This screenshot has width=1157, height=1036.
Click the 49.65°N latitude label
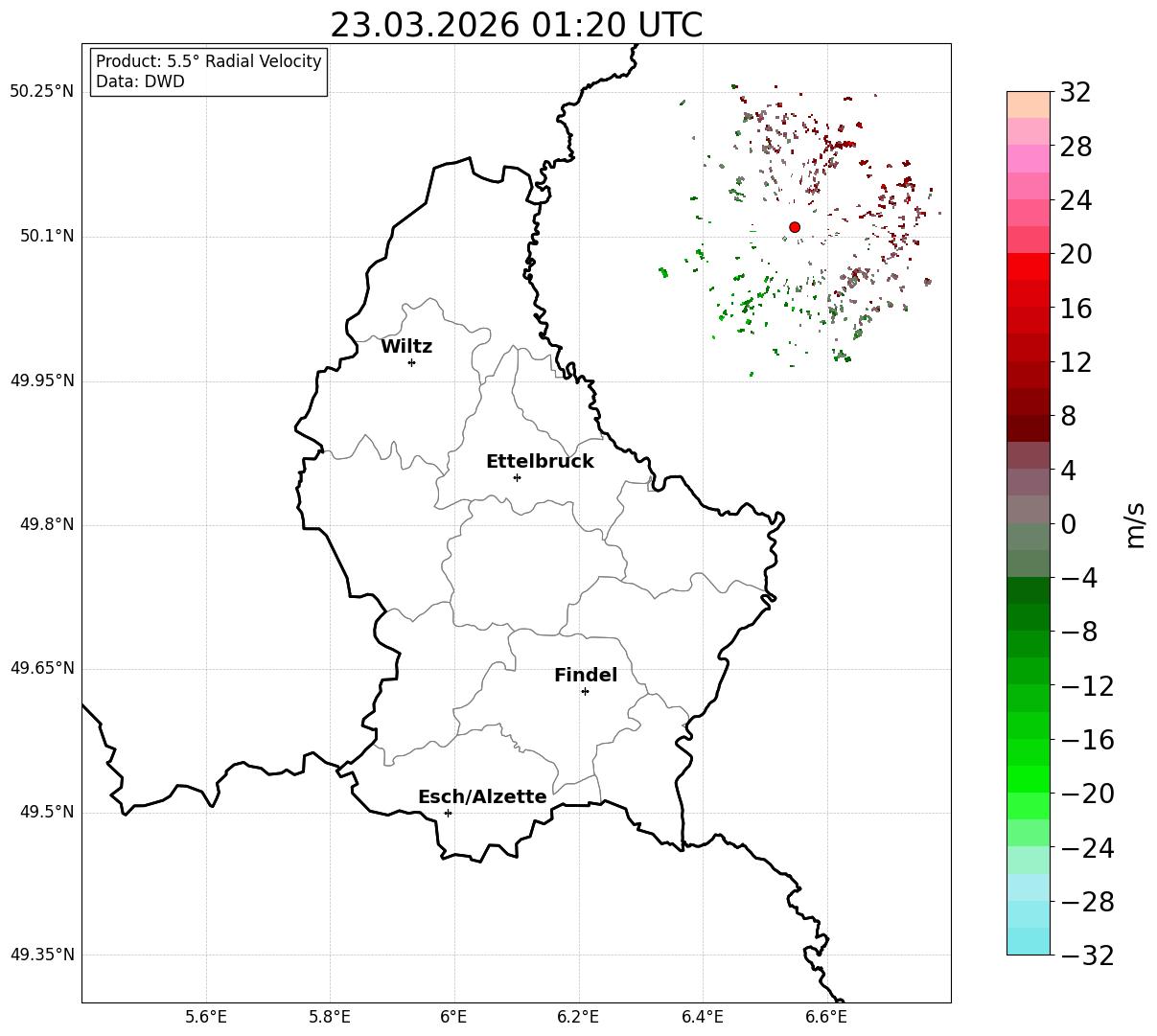click(x=42, y=669)
